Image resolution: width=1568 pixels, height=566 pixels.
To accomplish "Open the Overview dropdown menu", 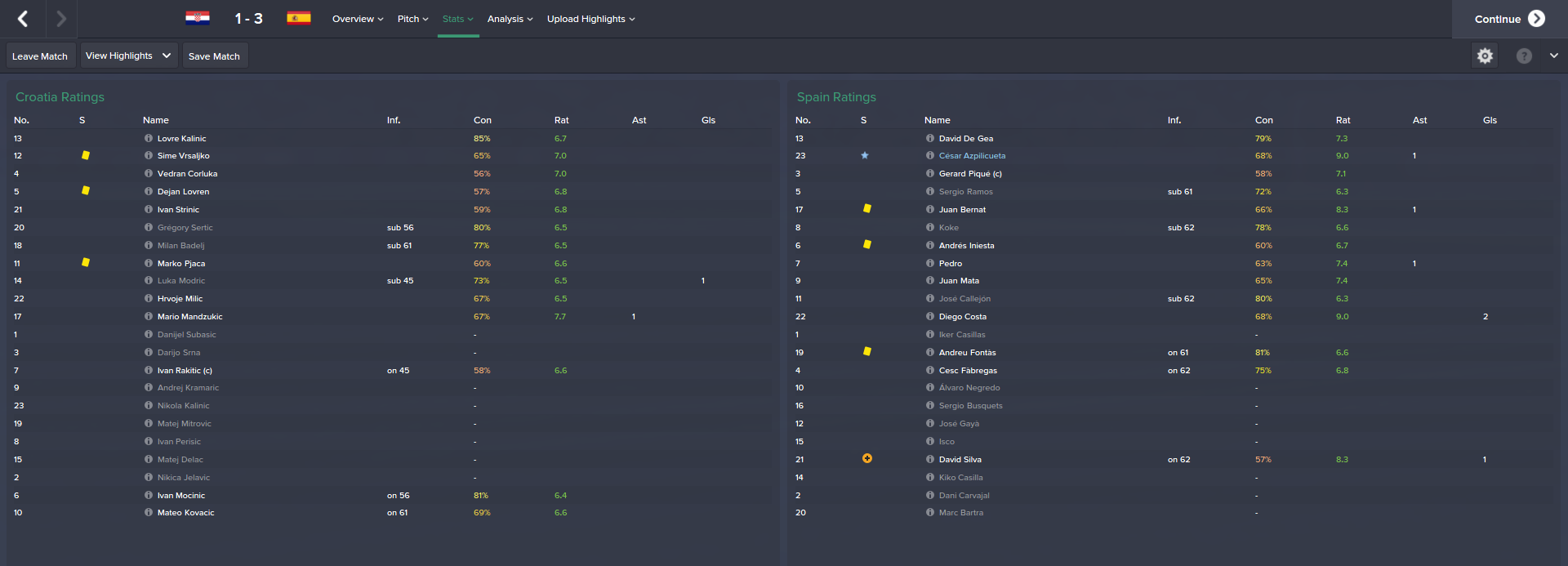I will pos(358,19).
